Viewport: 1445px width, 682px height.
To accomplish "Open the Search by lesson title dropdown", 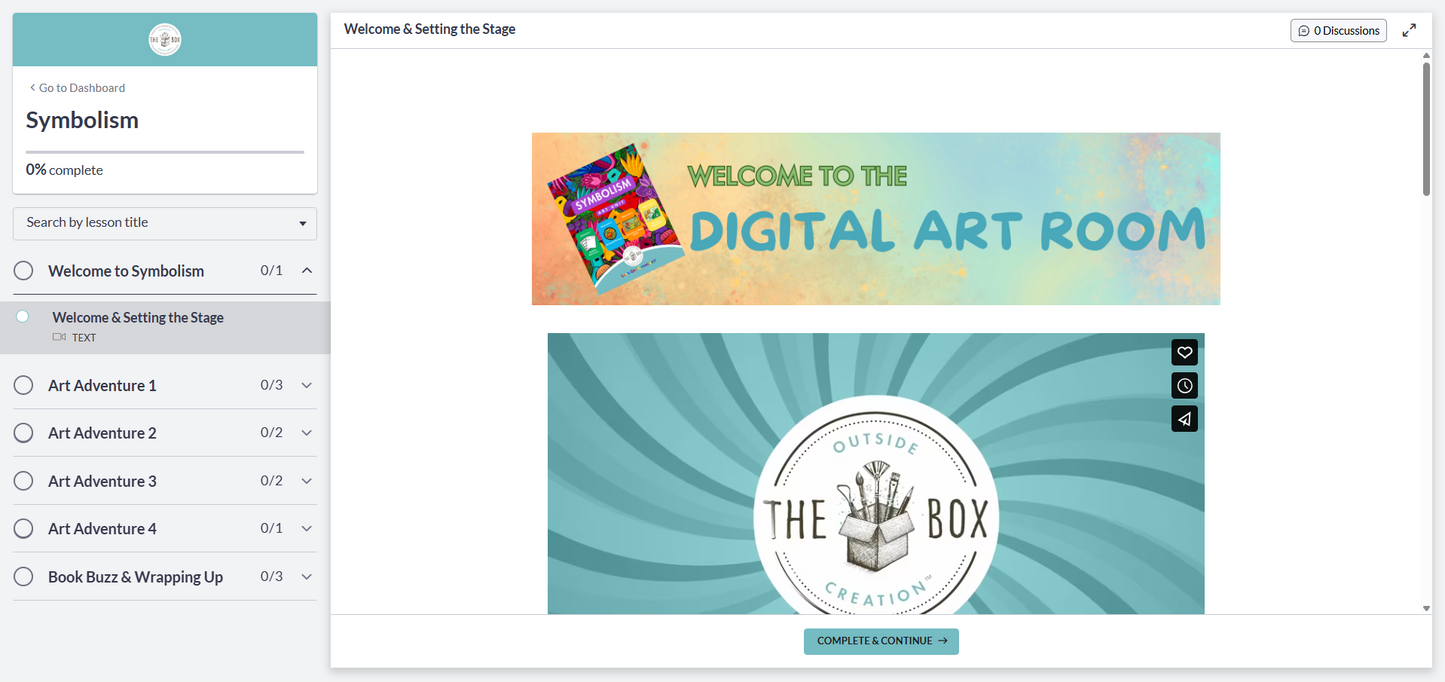I will 164,223.
